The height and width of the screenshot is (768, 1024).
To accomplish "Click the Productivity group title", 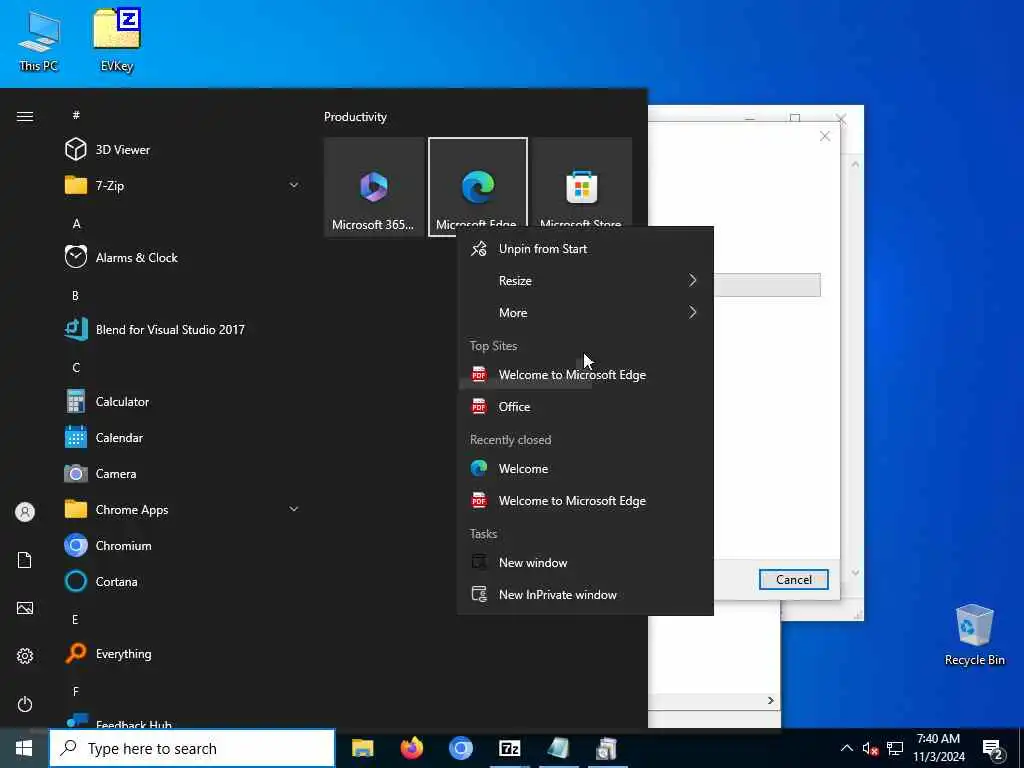I will coord(355,117).
